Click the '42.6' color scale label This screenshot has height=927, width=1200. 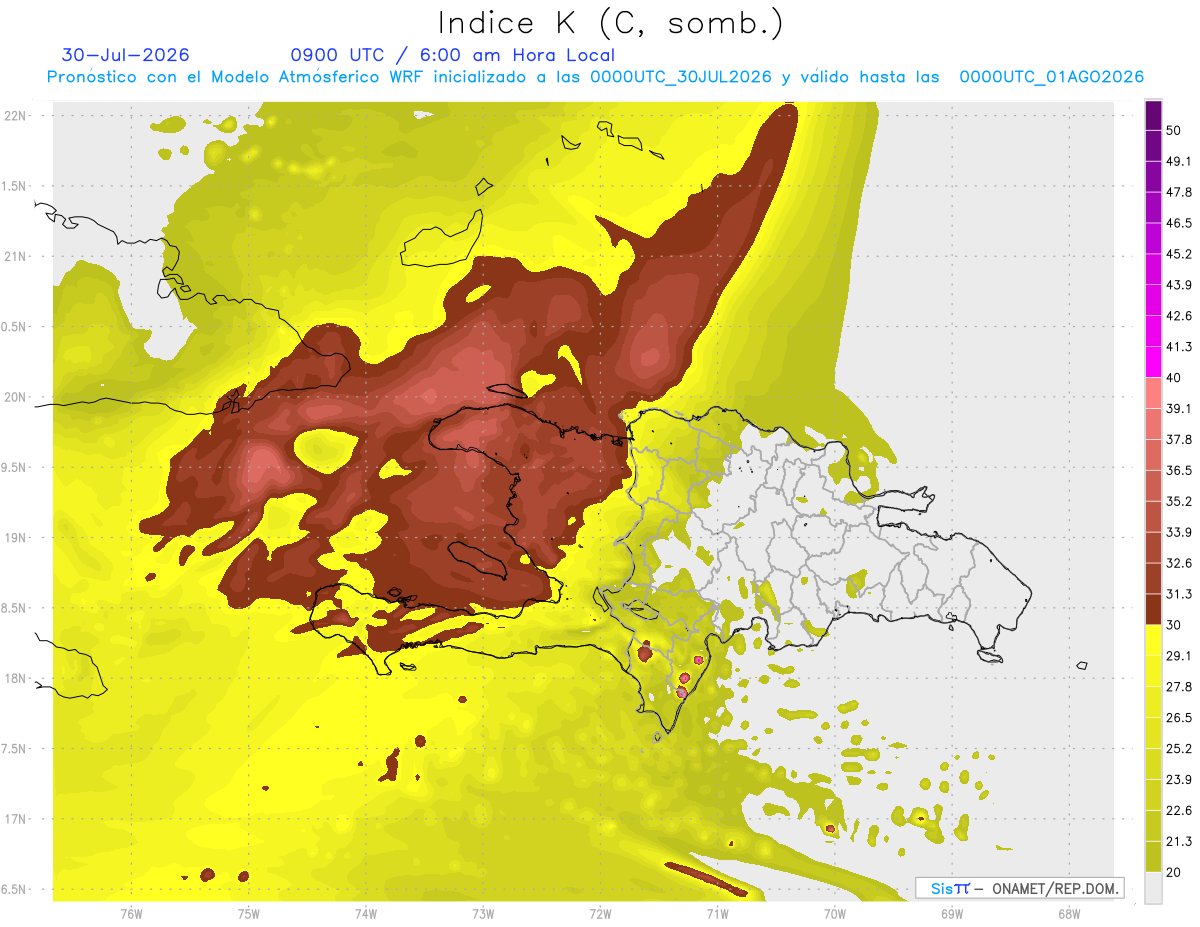tap(1179, 316)
